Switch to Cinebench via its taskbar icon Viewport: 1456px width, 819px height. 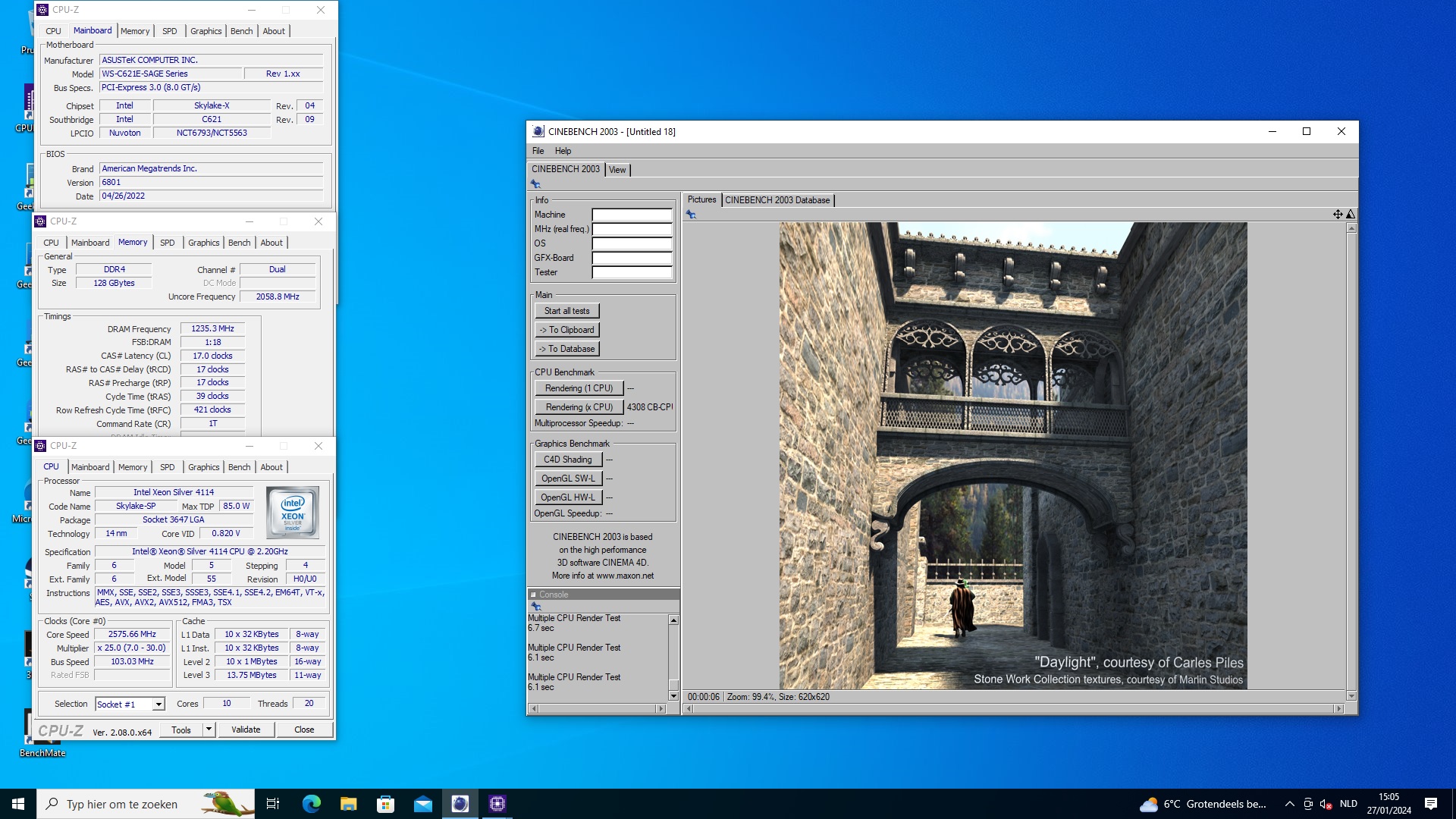tap(460, 804)
